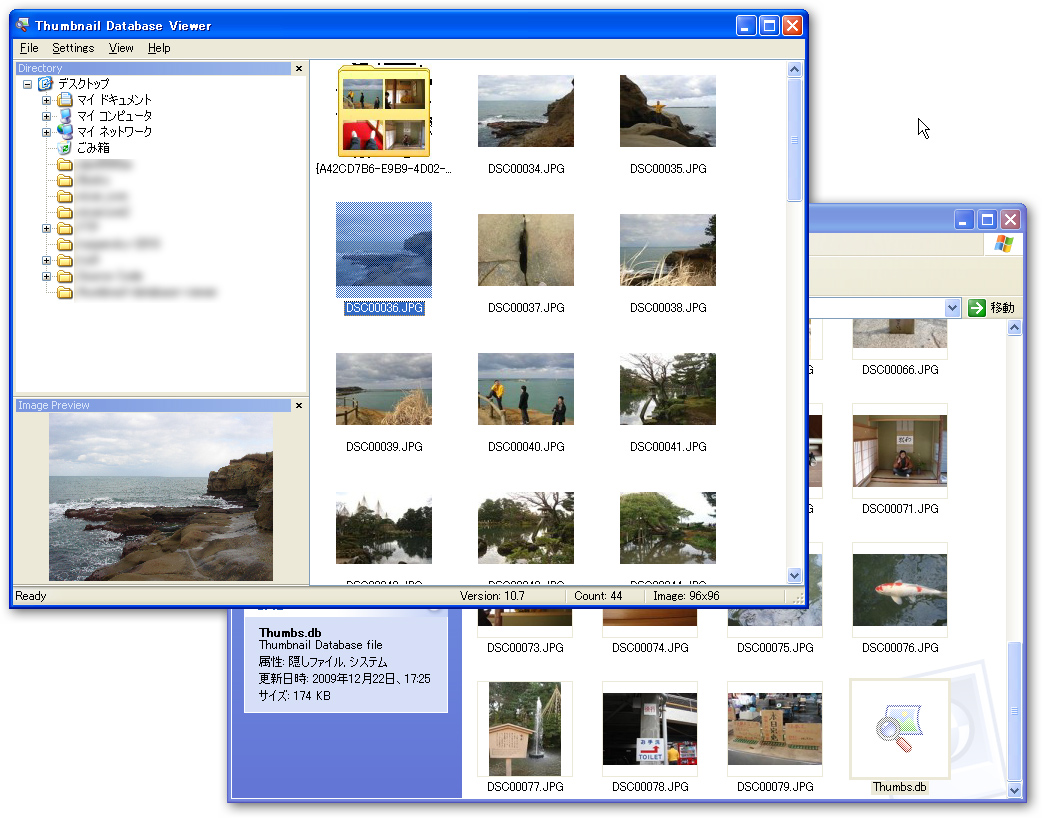Select the マイ コンピュータ computer icon
The width and height of the screenshot is (1042, 818).
[x=64, y=116]
